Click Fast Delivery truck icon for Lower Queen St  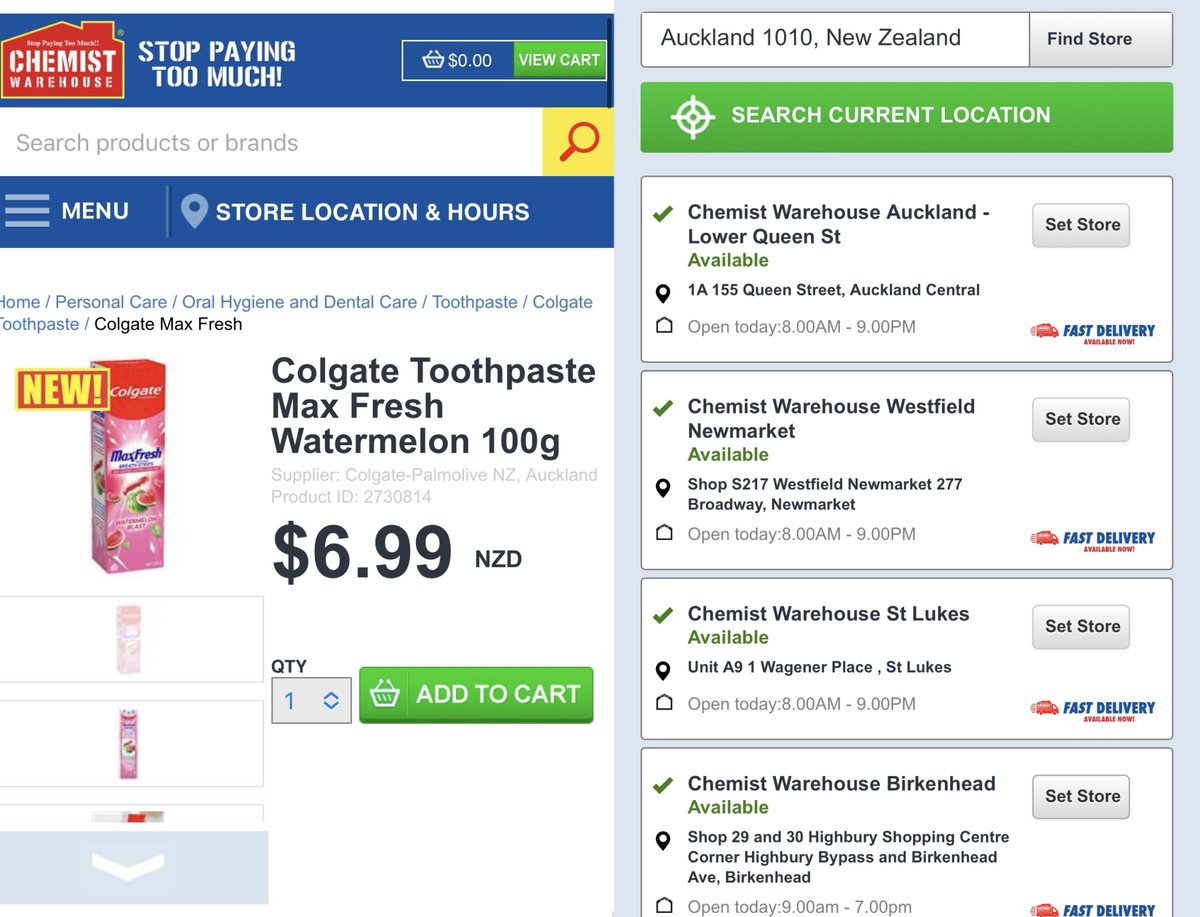click(x=1045, y=330)
